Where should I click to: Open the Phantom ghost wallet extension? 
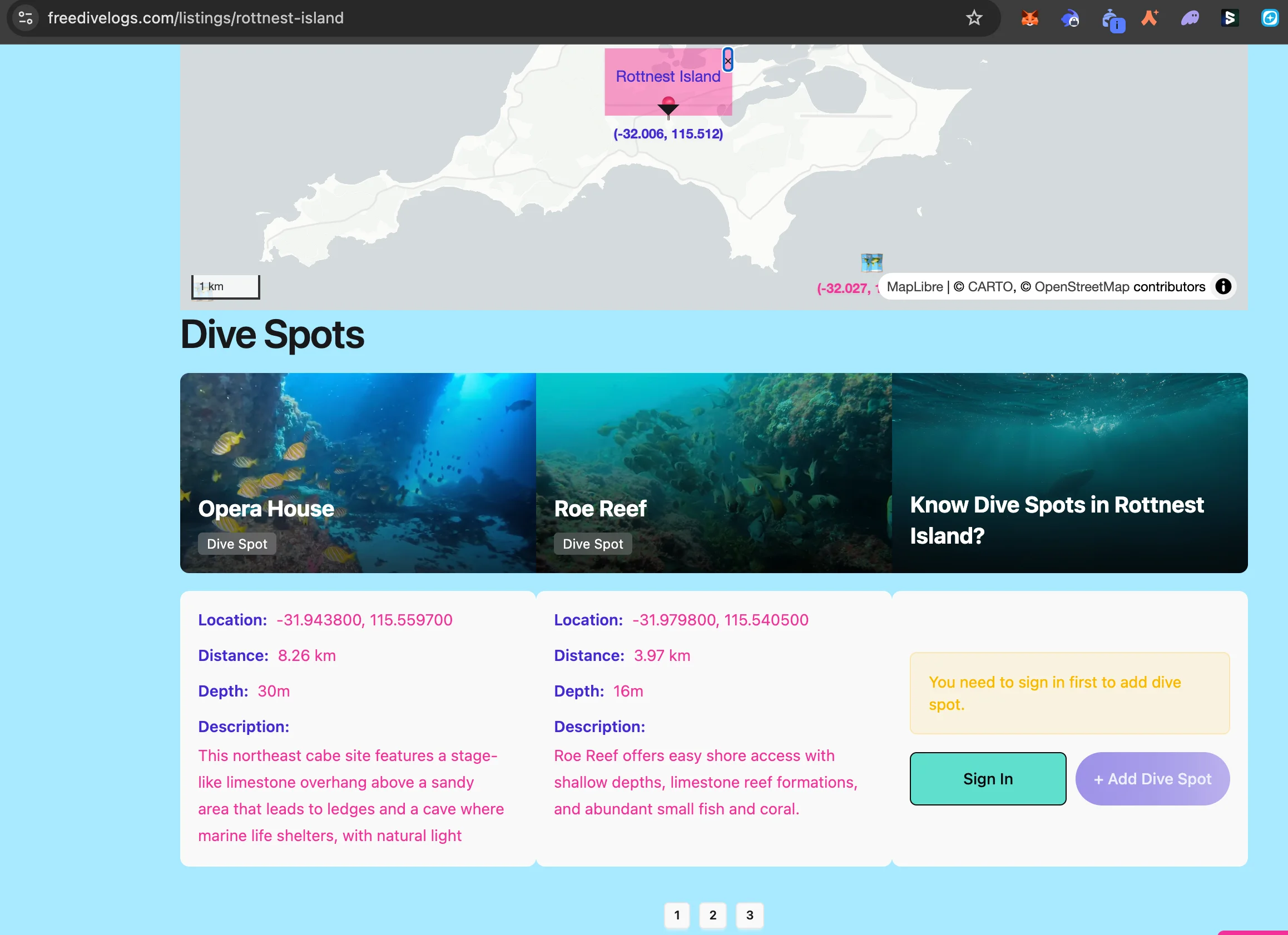point(1190,18)
